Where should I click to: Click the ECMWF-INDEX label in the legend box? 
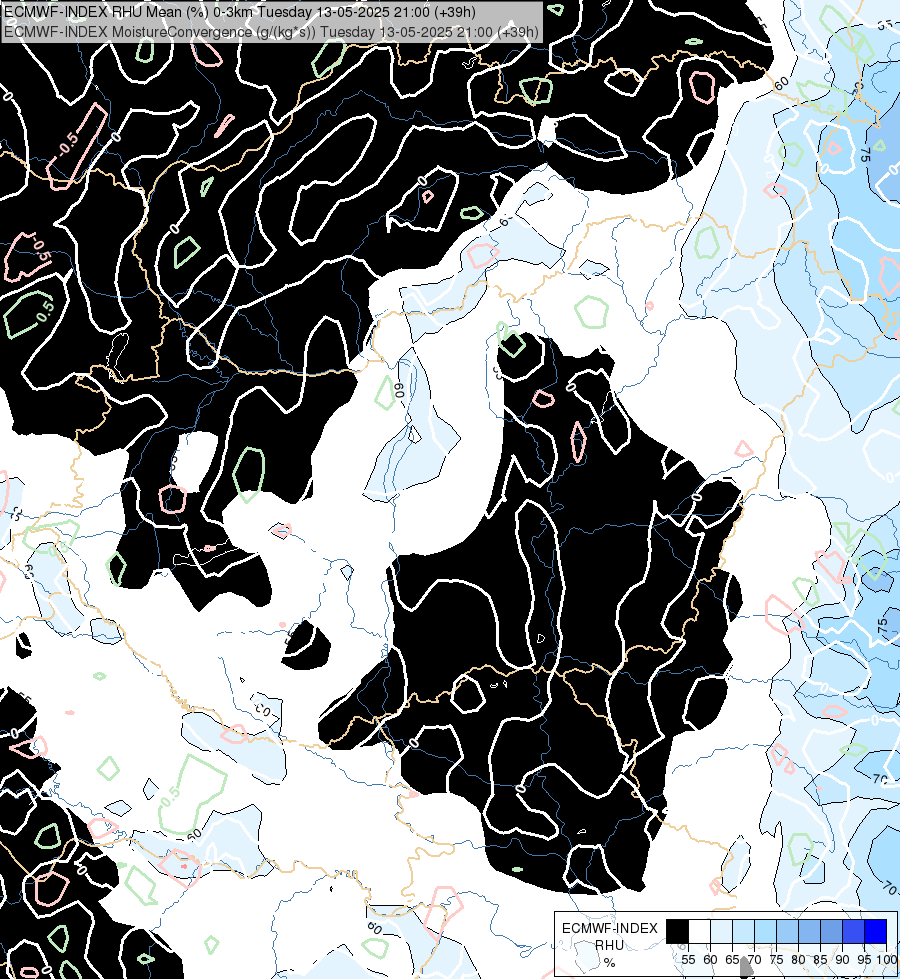(610, 928)
